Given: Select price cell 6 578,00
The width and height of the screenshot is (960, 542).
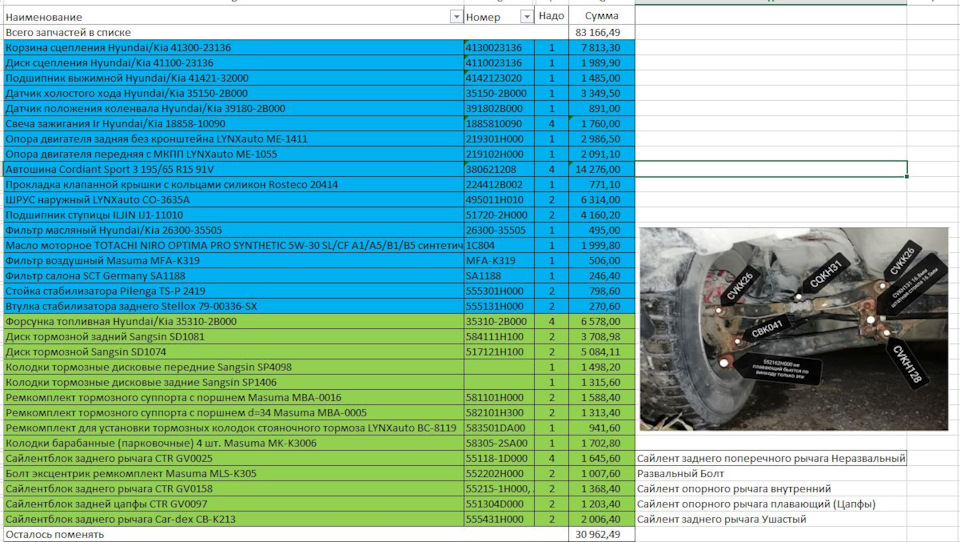Looking at the screenshot, I should pyautogui.click(x=601, y=322).
